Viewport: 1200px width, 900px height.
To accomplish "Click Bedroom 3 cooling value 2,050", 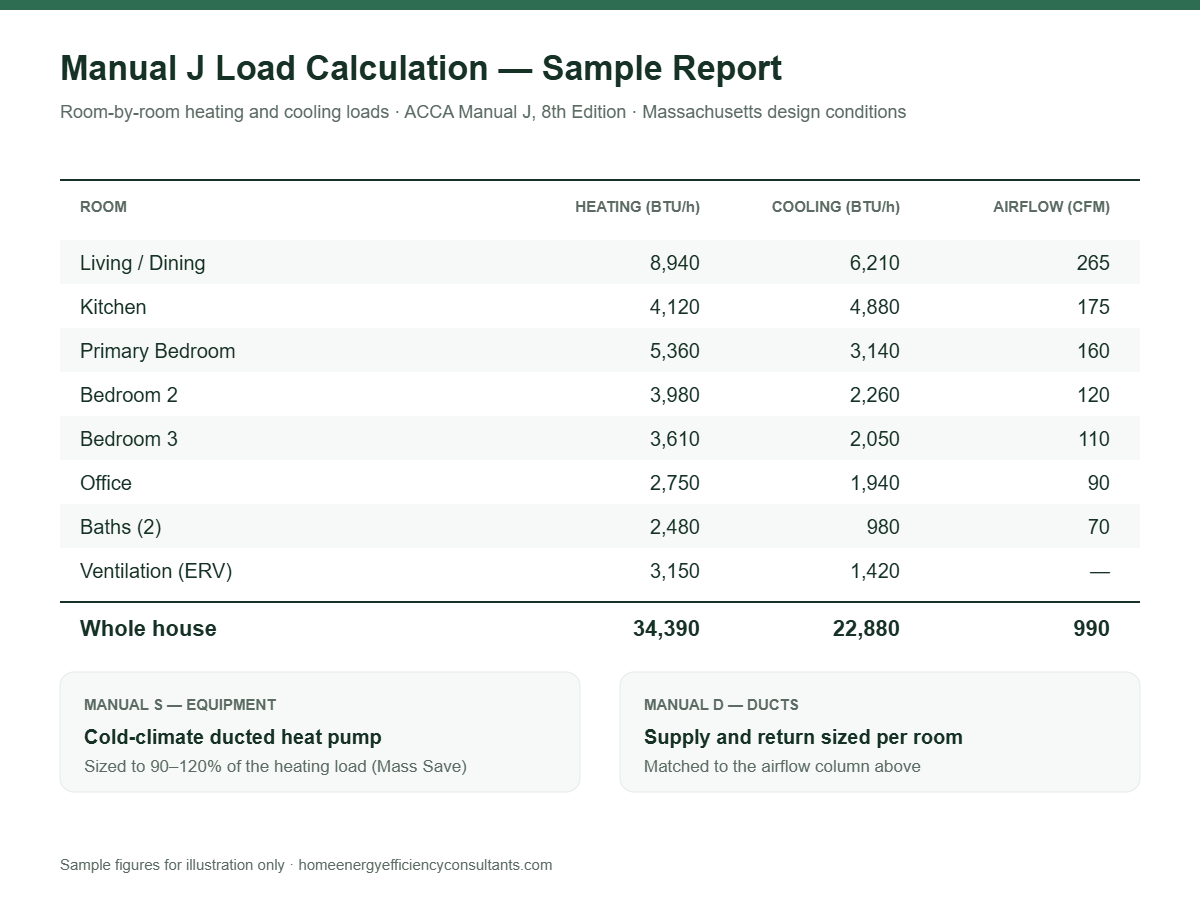I will click(x=875, y=439).
